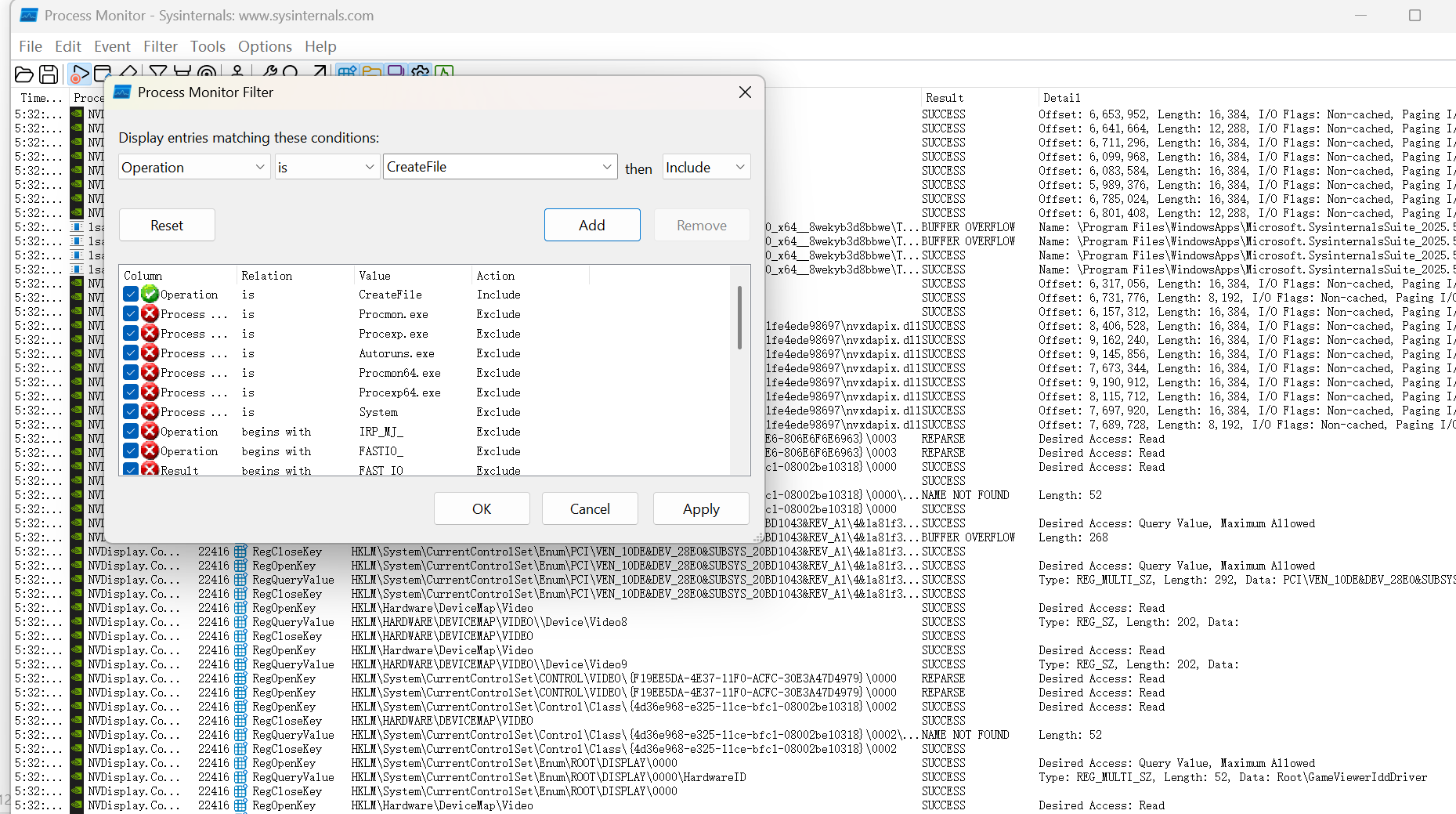Click the Value column header in filter list
This screenshot has width=1456, height=814.
[413, 276]
